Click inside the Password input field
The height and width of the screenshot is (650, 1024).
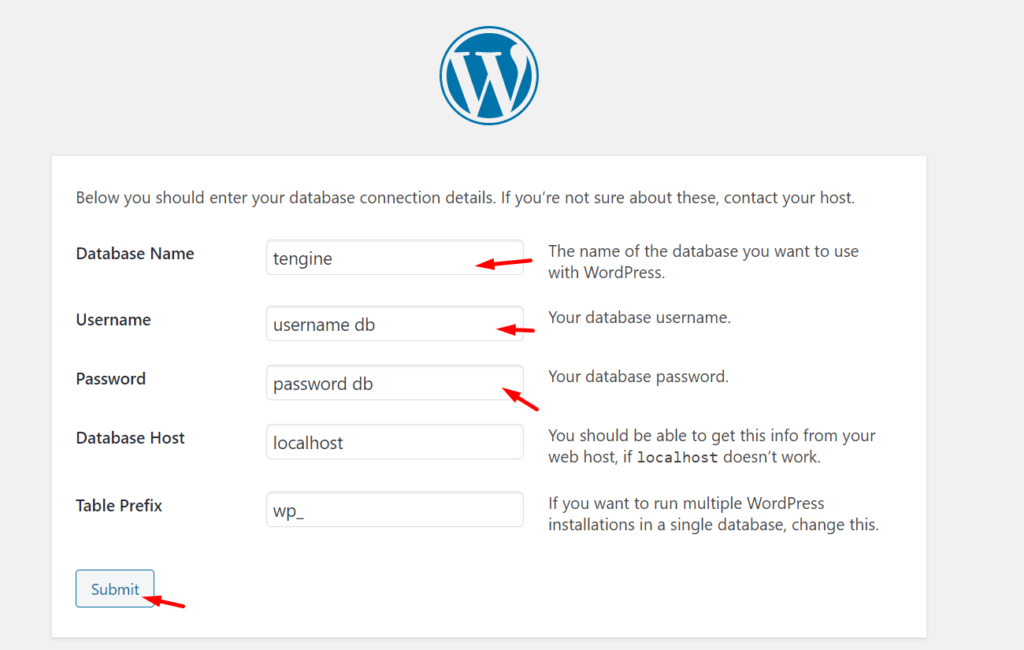pyautogui.click(x=394, y=383)
